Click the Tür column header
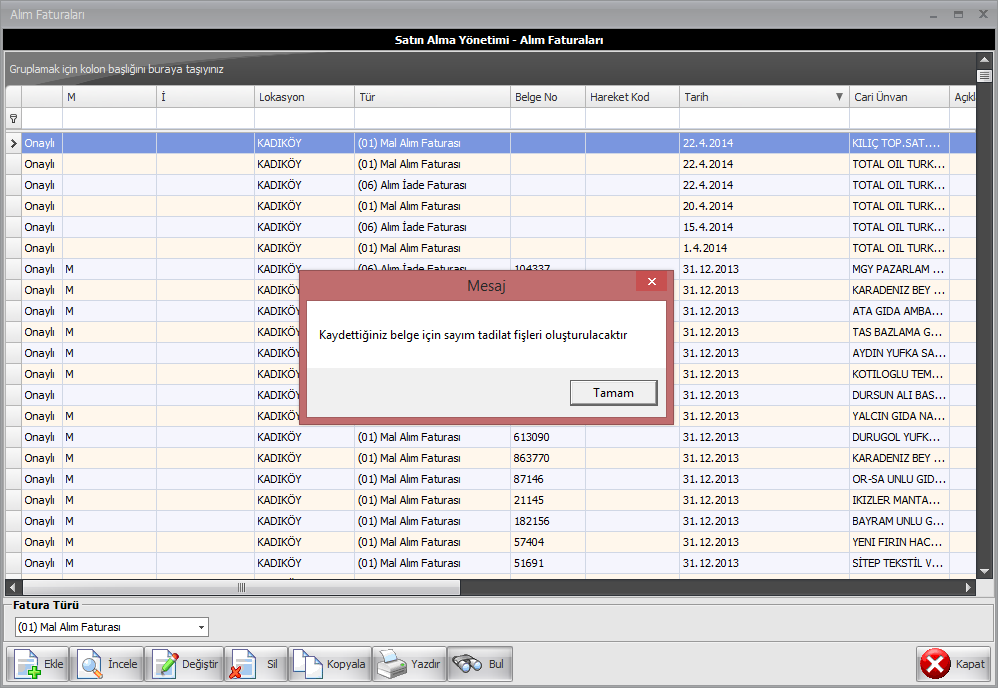Screen dimensions: 998x688 point(432,97)
